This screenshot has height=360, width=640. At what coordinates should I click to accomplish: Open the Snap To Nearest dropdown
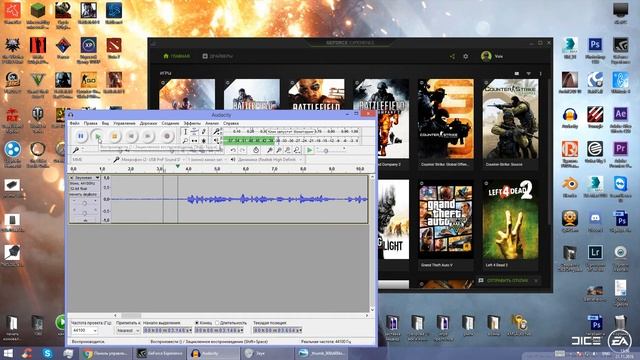(x=128, y=330)
